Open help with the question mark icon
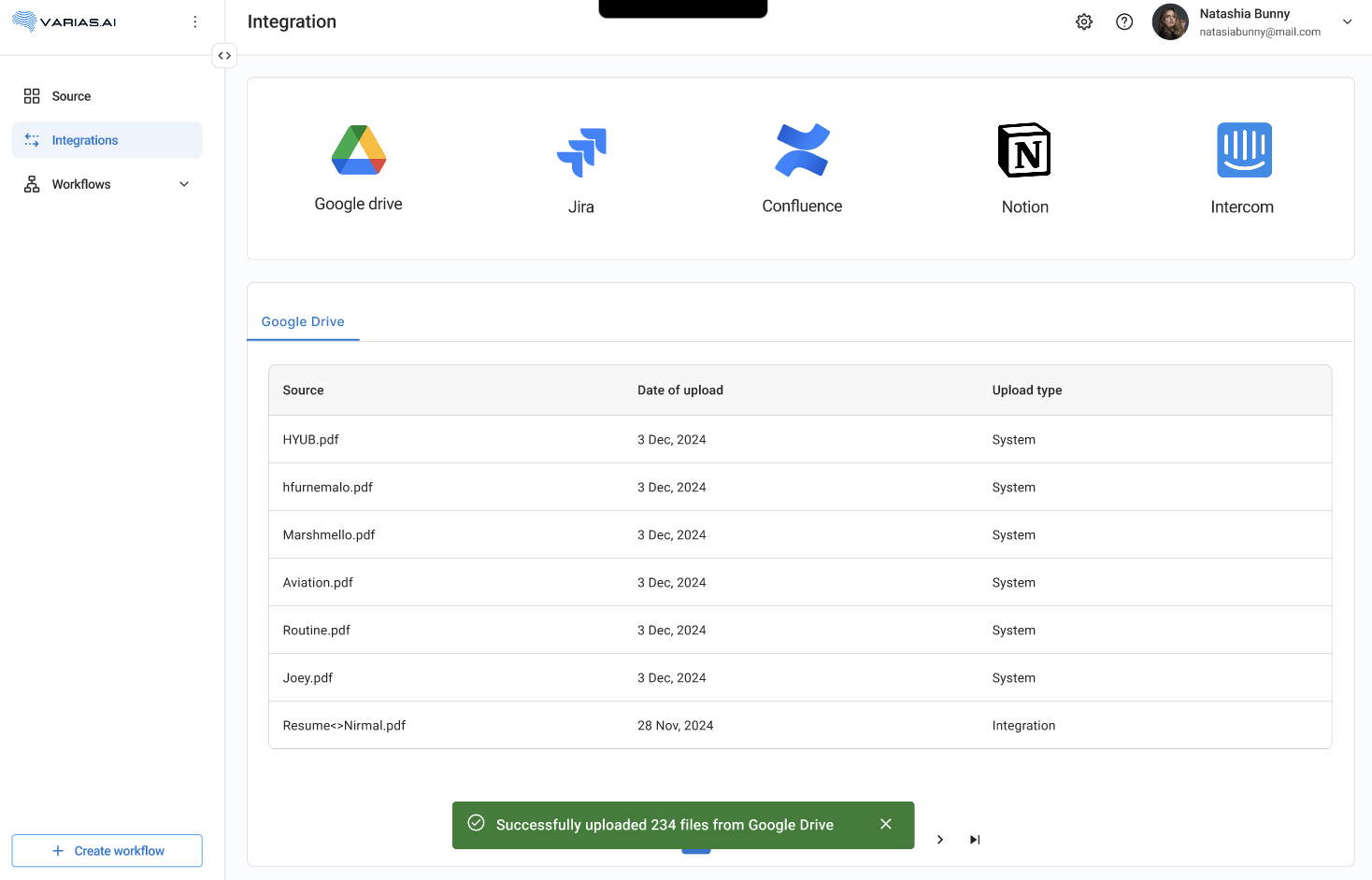Viewport: 1372px width, 880px height. pos(1124,21)
